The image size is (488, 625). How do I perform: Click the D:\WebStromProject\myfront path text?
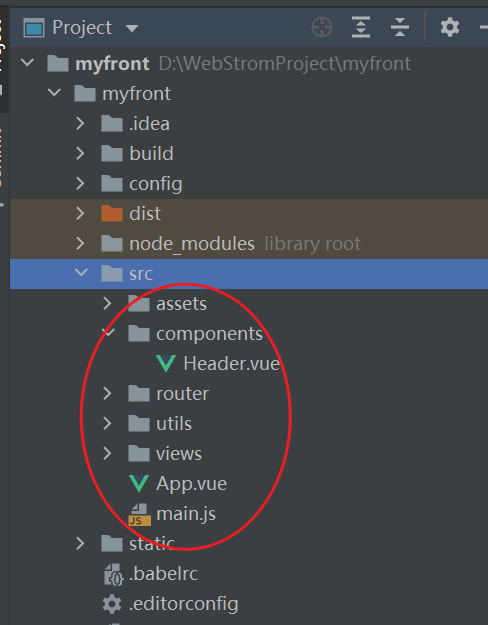click(285, 63)
